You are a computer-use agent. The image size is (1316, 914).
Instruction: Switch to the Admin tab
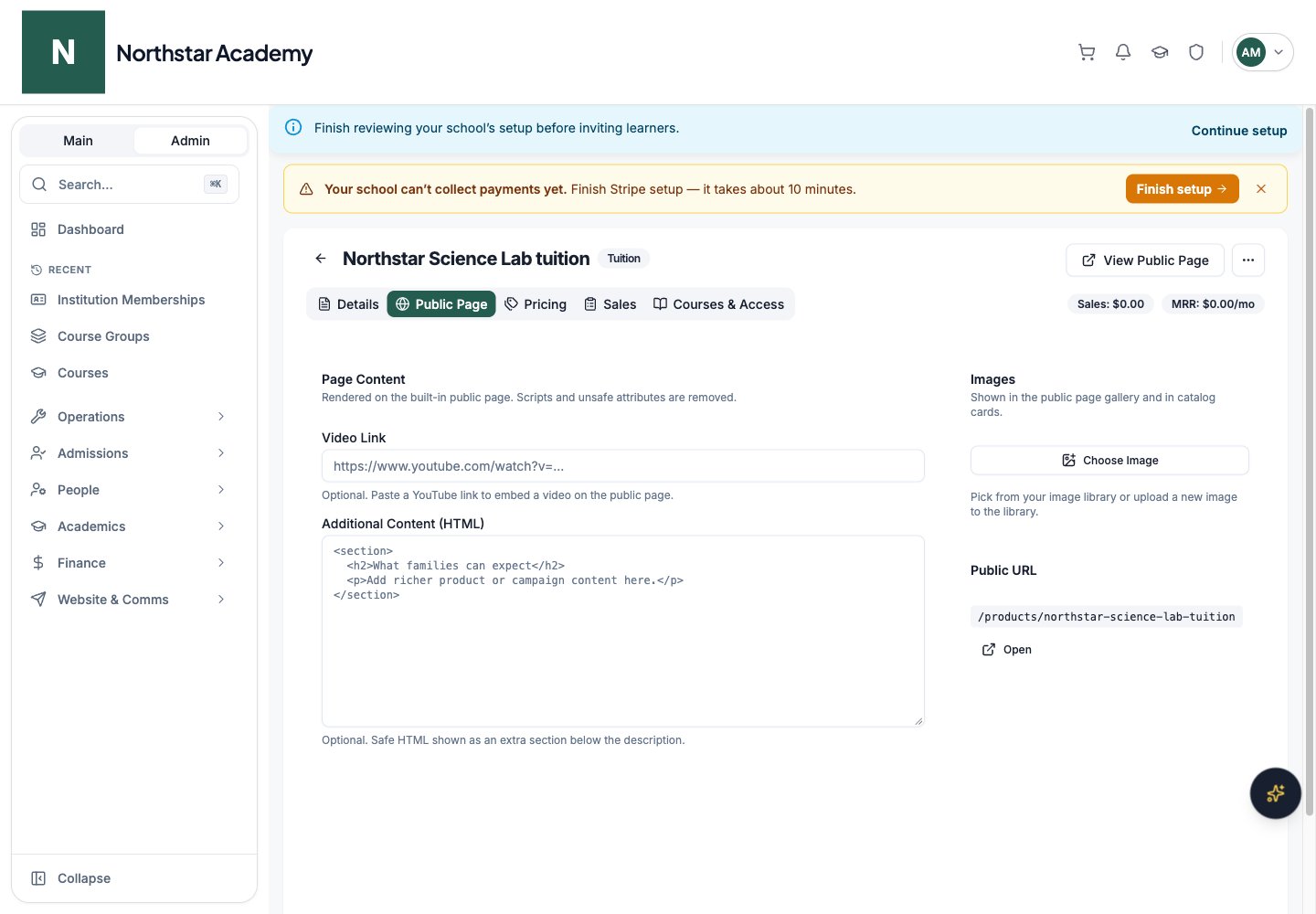pos(190,141)
